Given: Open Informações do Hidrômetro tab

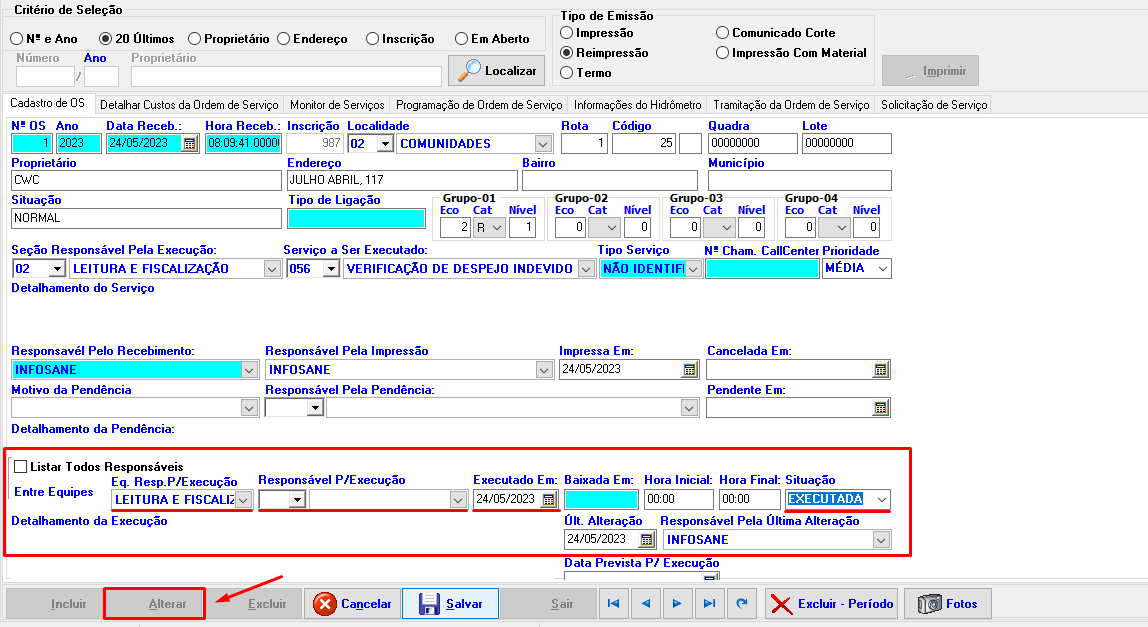Looking at the screenshot, I should click(x=637, y=105).
